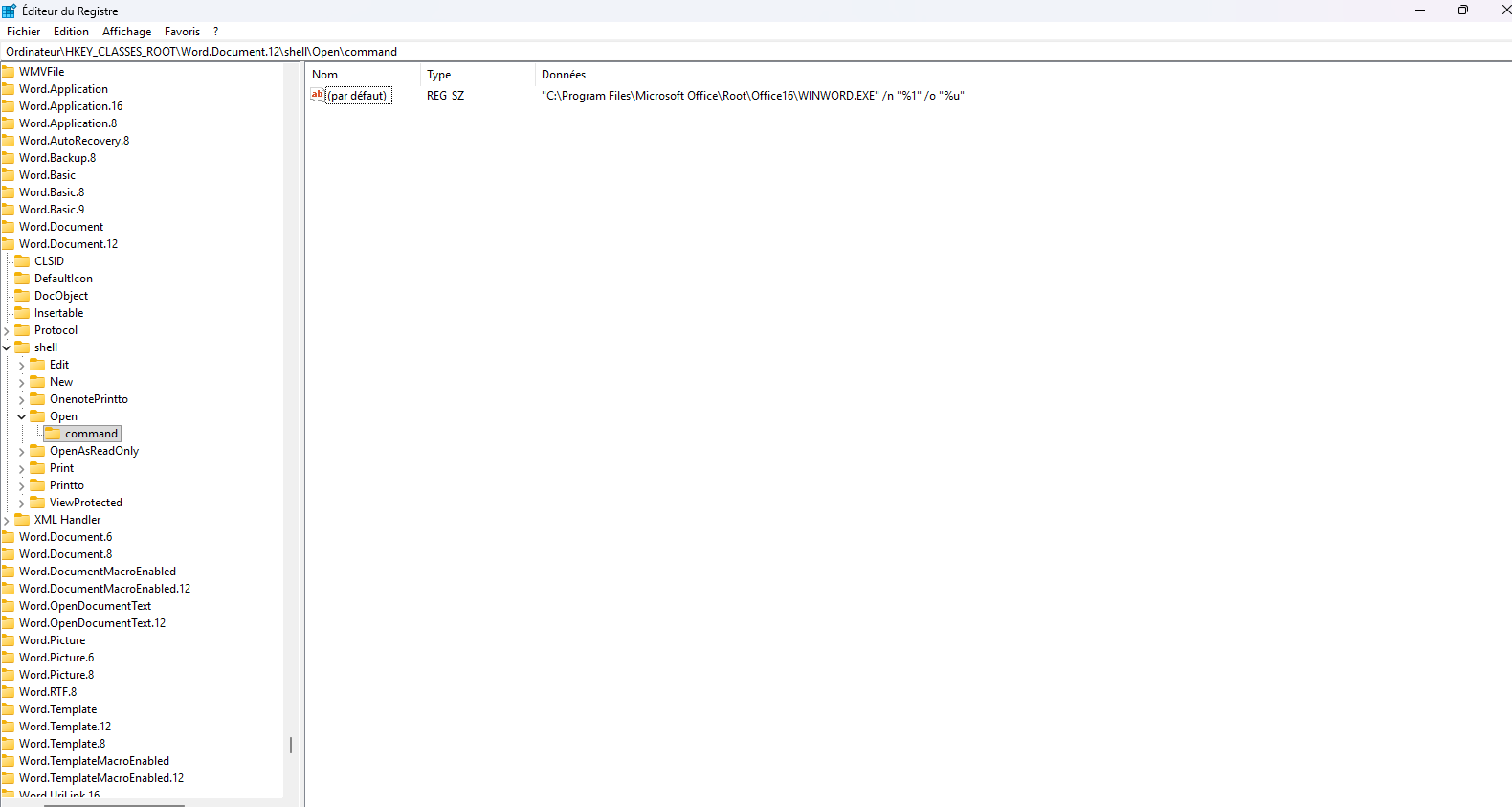This screenshot has width=1512, height=807.
Task: Select the Word.Basic.9 key
Action: tap(52, 210)
